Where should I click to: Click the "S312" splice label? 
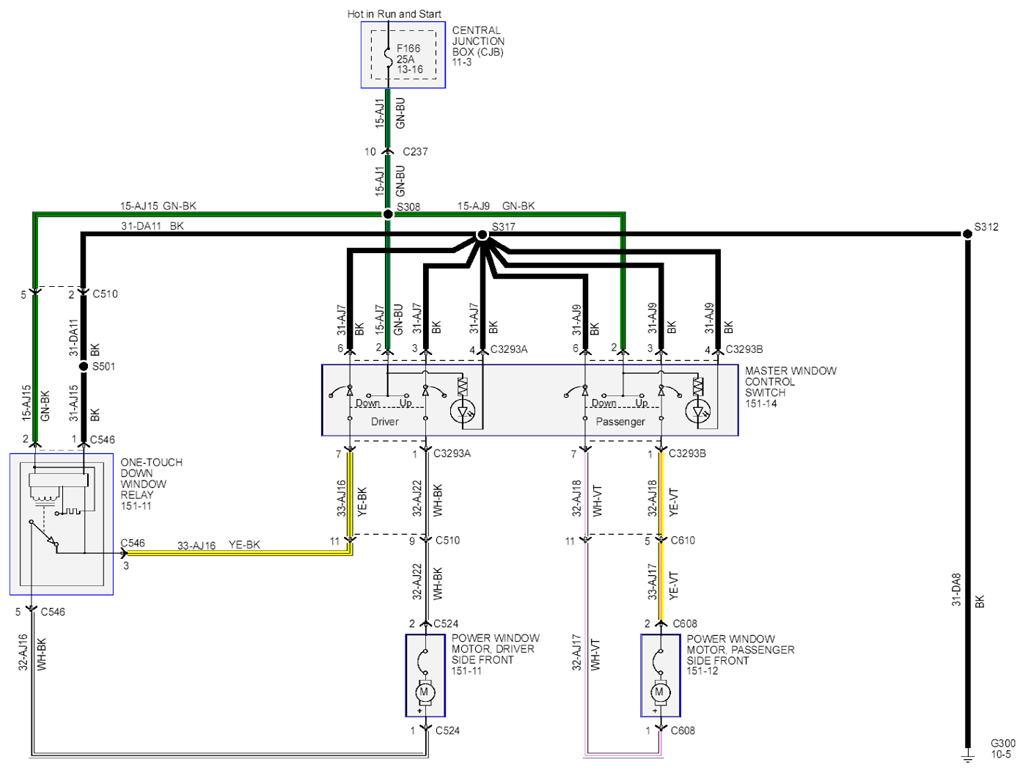point(986,228)
